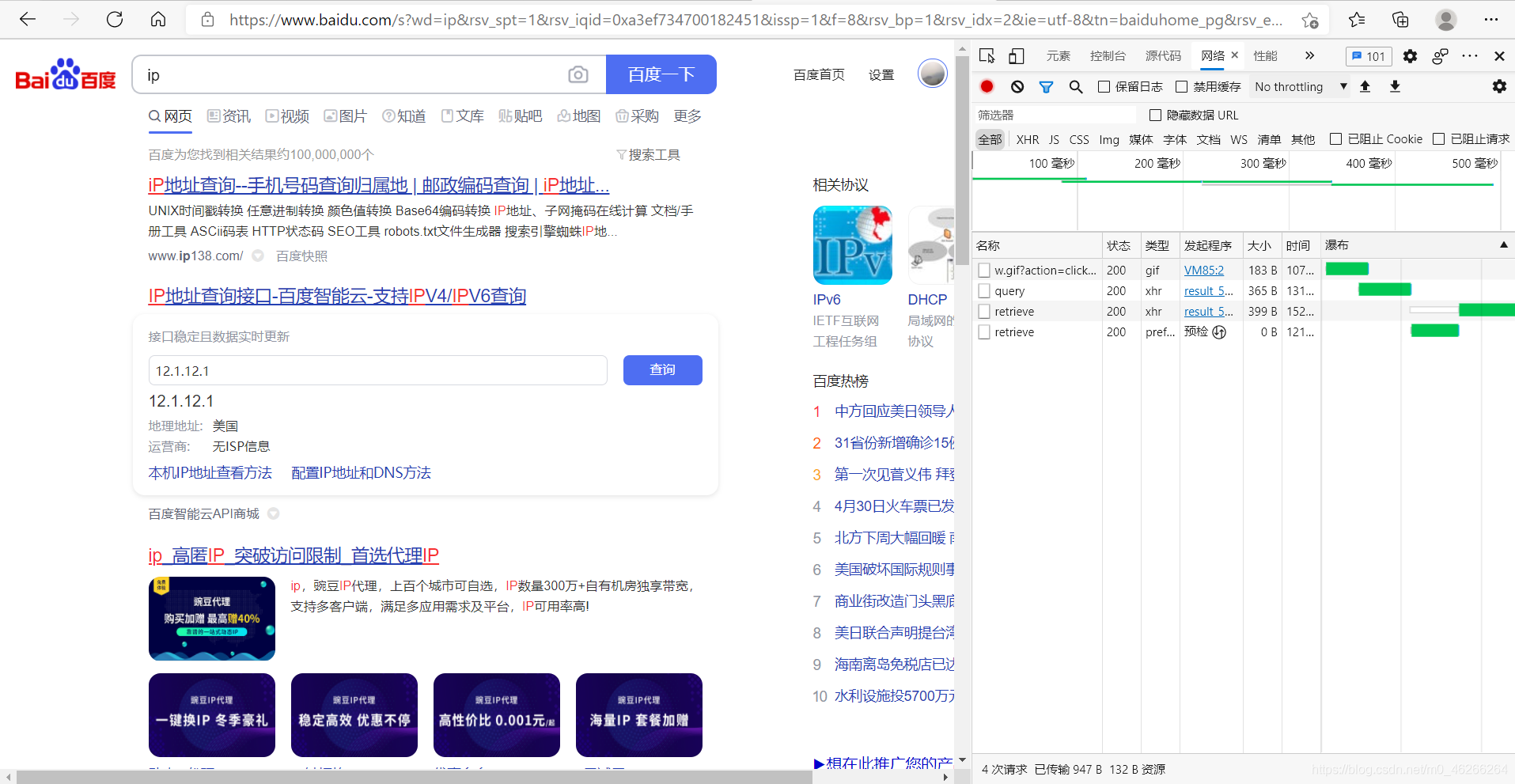
Task: Open browser collections icon
Action: (1400, 20)
